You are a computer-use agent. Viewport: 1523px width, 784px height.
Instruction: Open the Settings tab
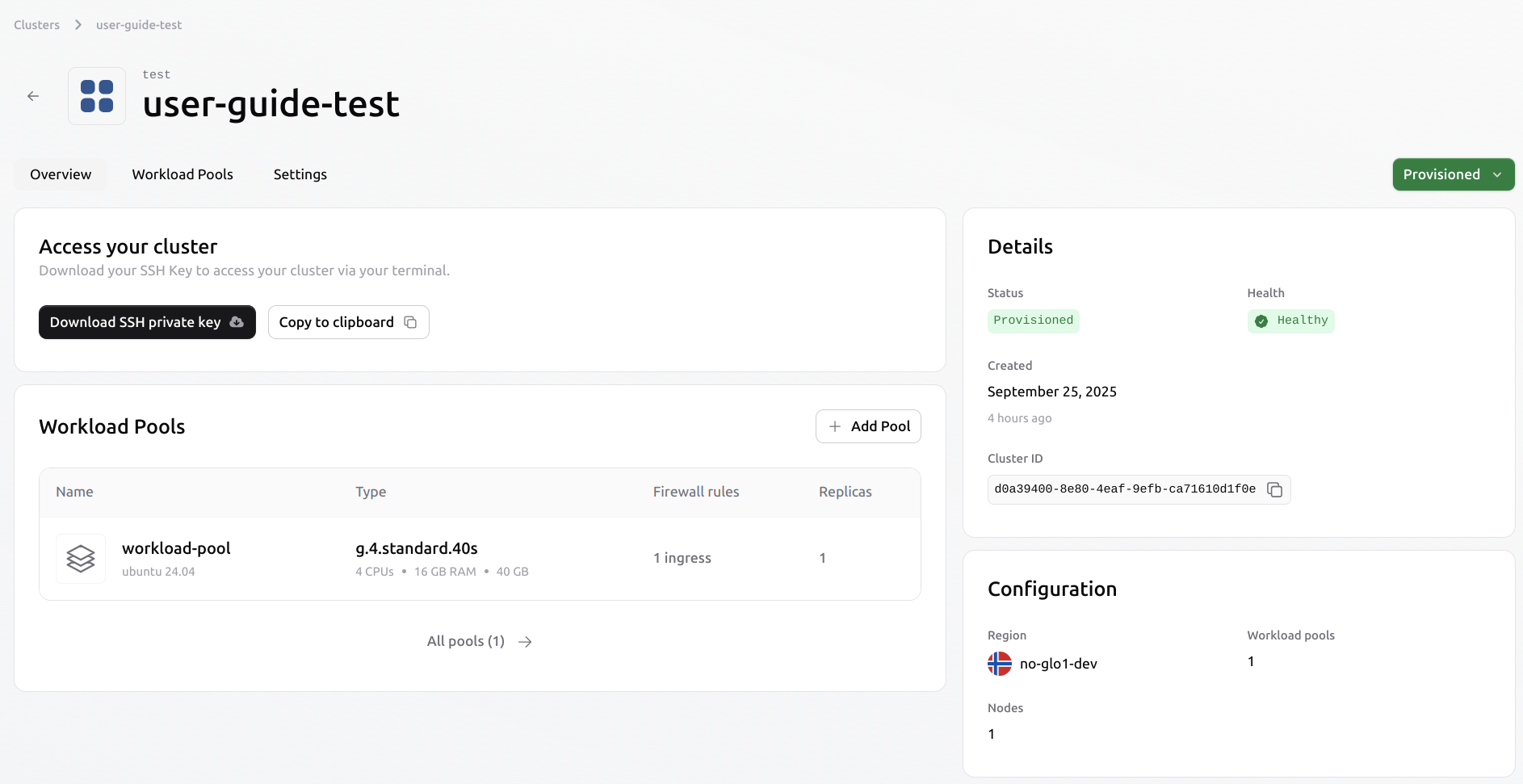pos(300,174)
